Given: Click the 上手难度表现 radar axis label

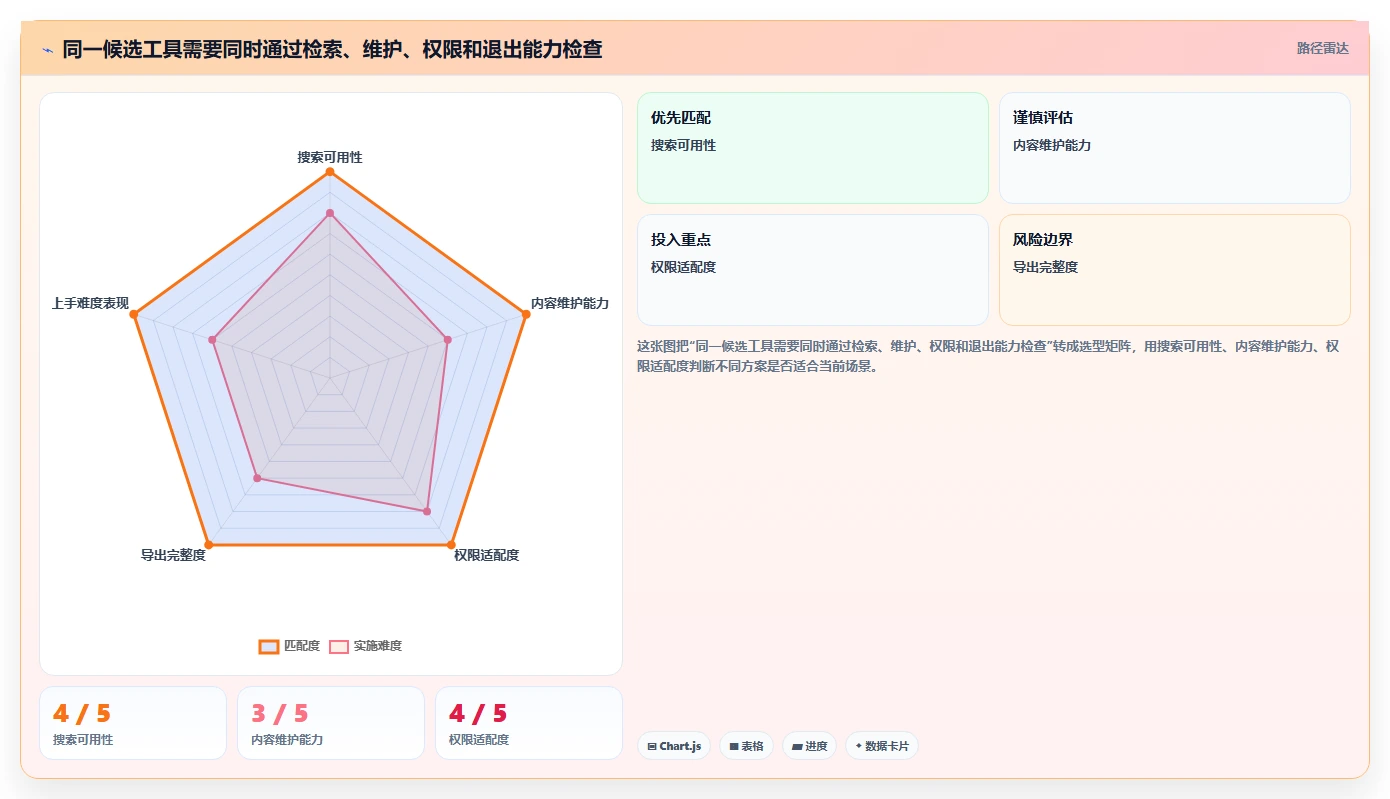Looking at the screenshot, I should pyautogui.click(x=90, y=303).
